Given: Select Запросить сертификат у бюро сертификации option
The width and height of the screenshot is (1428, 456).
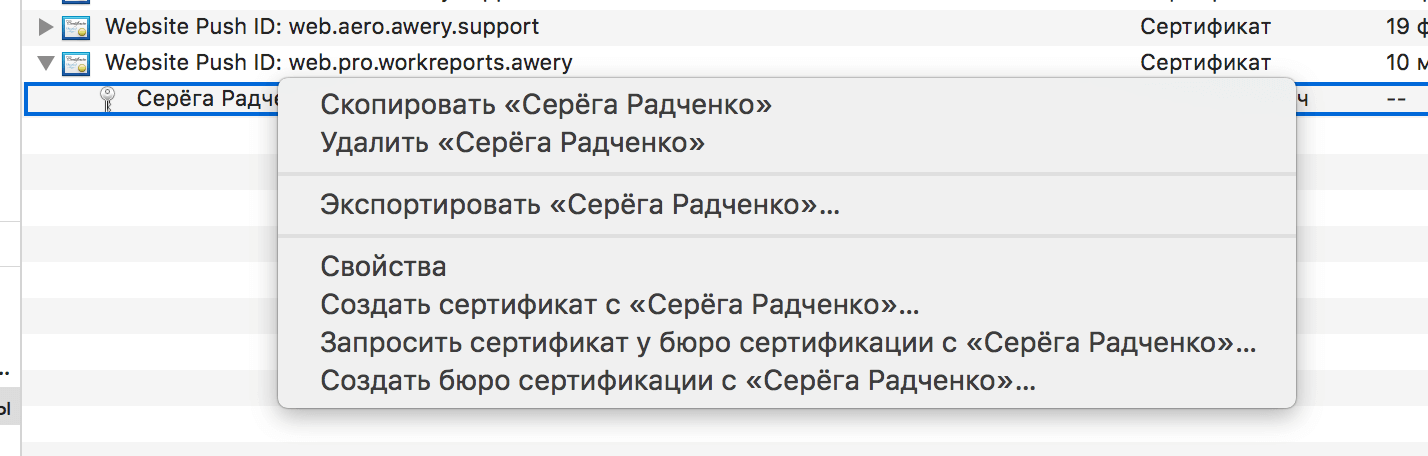Looking at the screenshot, I should [x=788, y=343].
